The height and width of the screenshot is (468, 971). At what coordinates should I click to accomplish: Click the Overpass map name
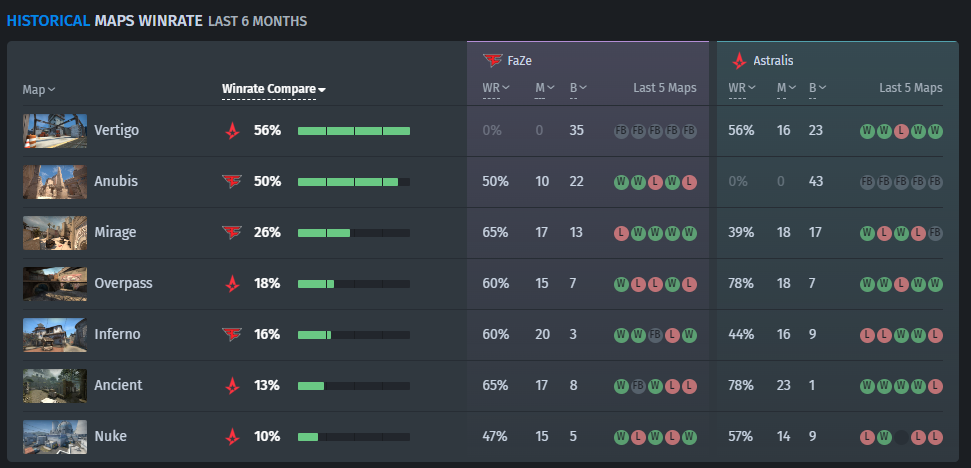[x=123, y=284]
